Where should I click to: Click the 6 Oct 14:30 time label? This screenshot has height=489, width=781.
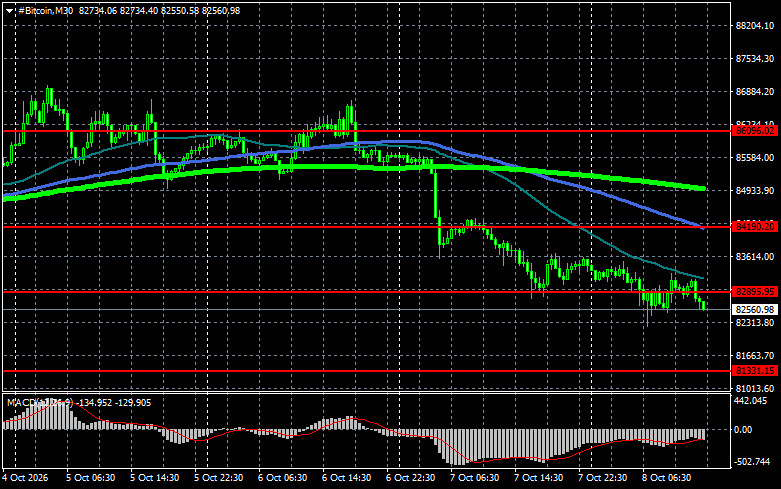[347, 478]
